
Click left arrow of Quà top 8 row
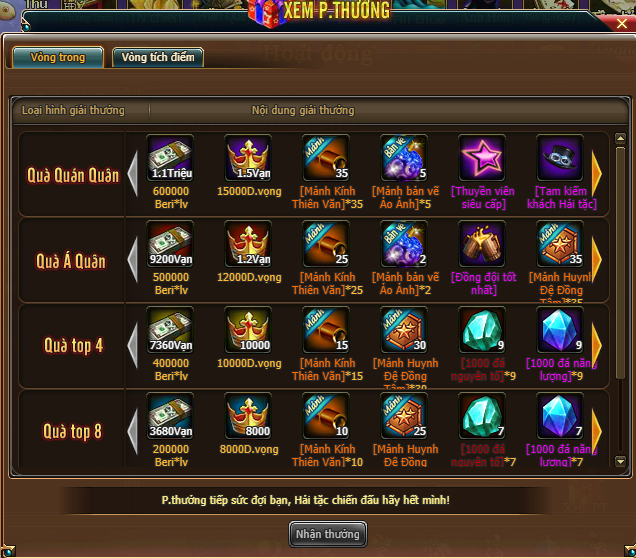[133, 431]
